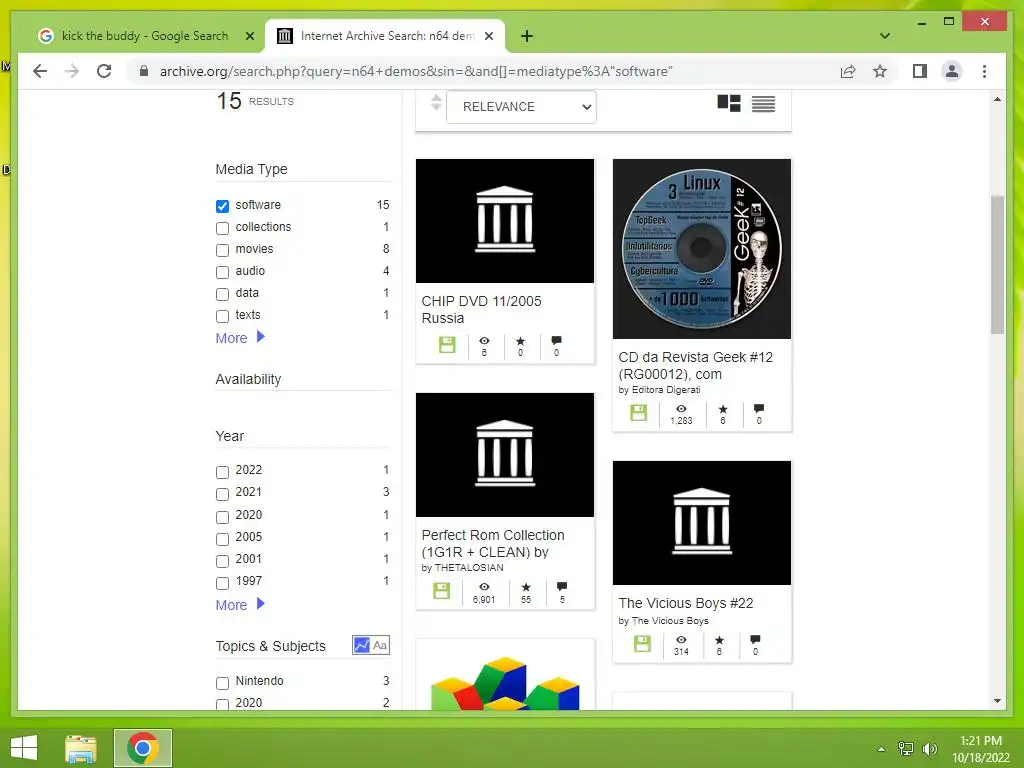The width and height of the screenshot is (1024, 768).
Task: Switch results to list view
Action: (763, 103)
